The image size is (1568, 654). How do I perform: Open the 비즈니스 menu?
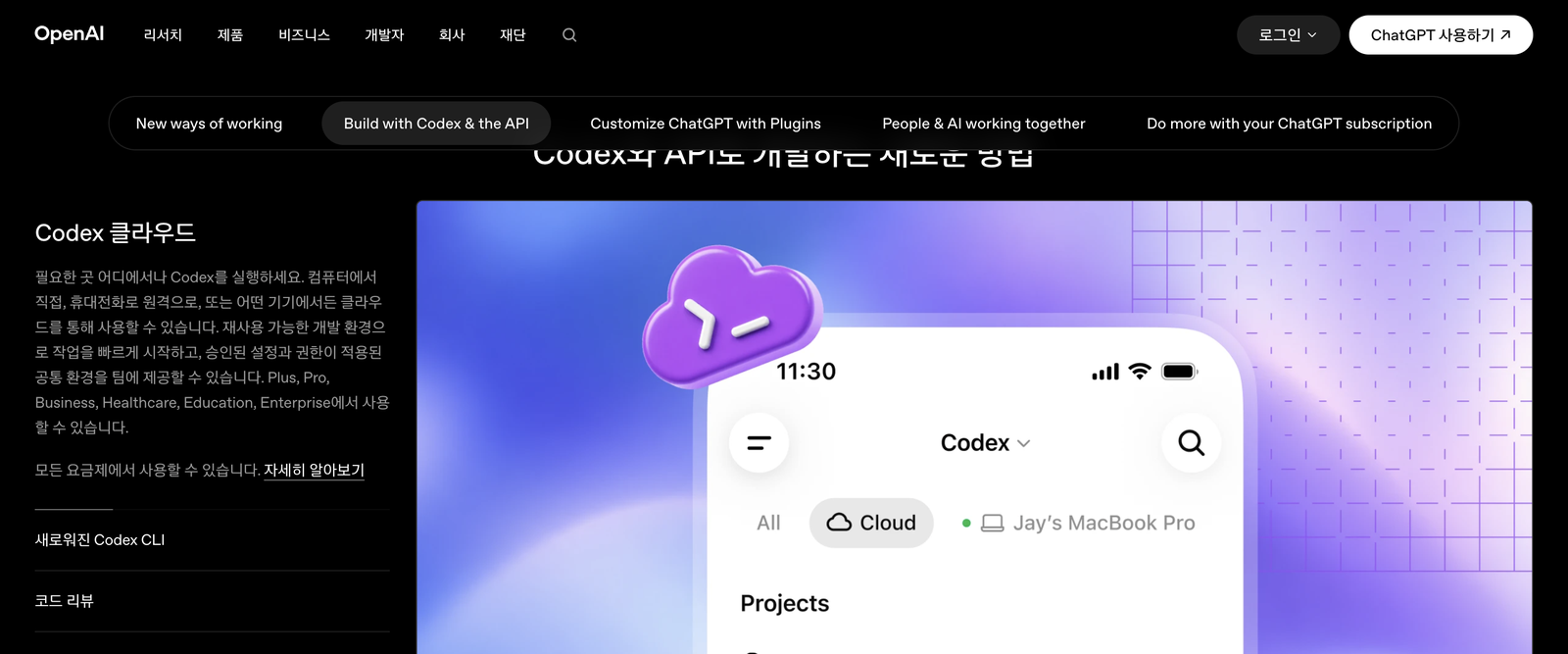pos(304,35)
